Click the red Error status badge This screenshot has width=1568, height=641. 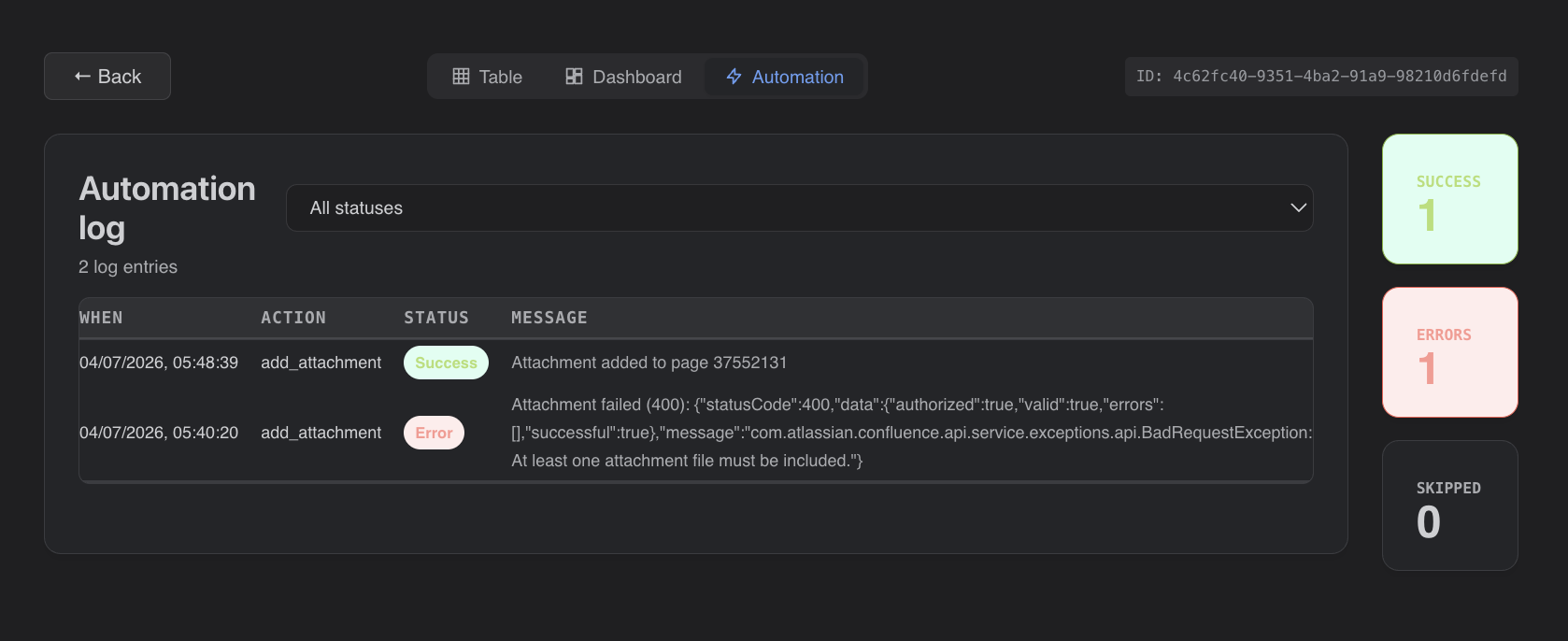434,433
